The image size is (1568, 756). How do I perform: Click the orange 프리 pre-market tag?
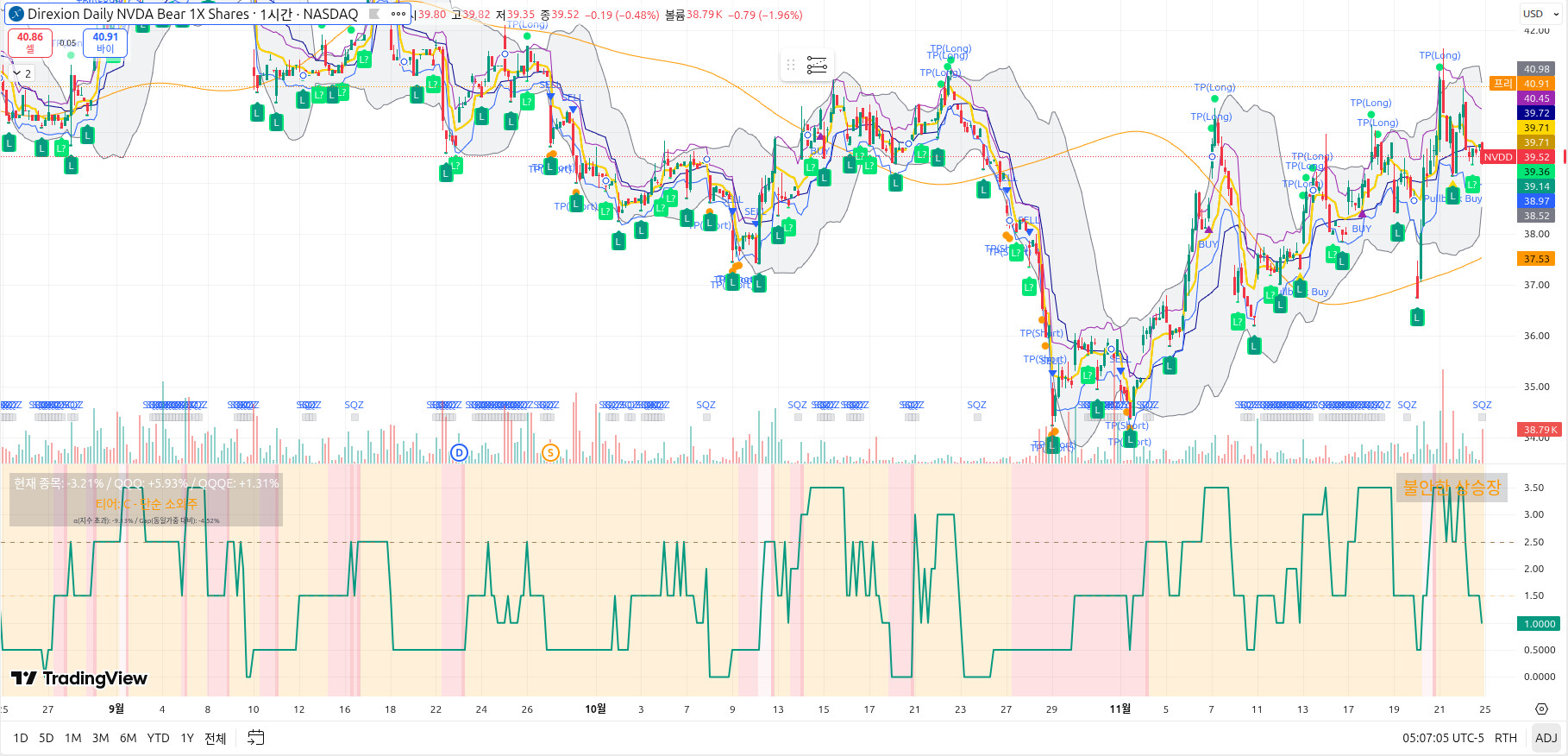(1503, 83)
